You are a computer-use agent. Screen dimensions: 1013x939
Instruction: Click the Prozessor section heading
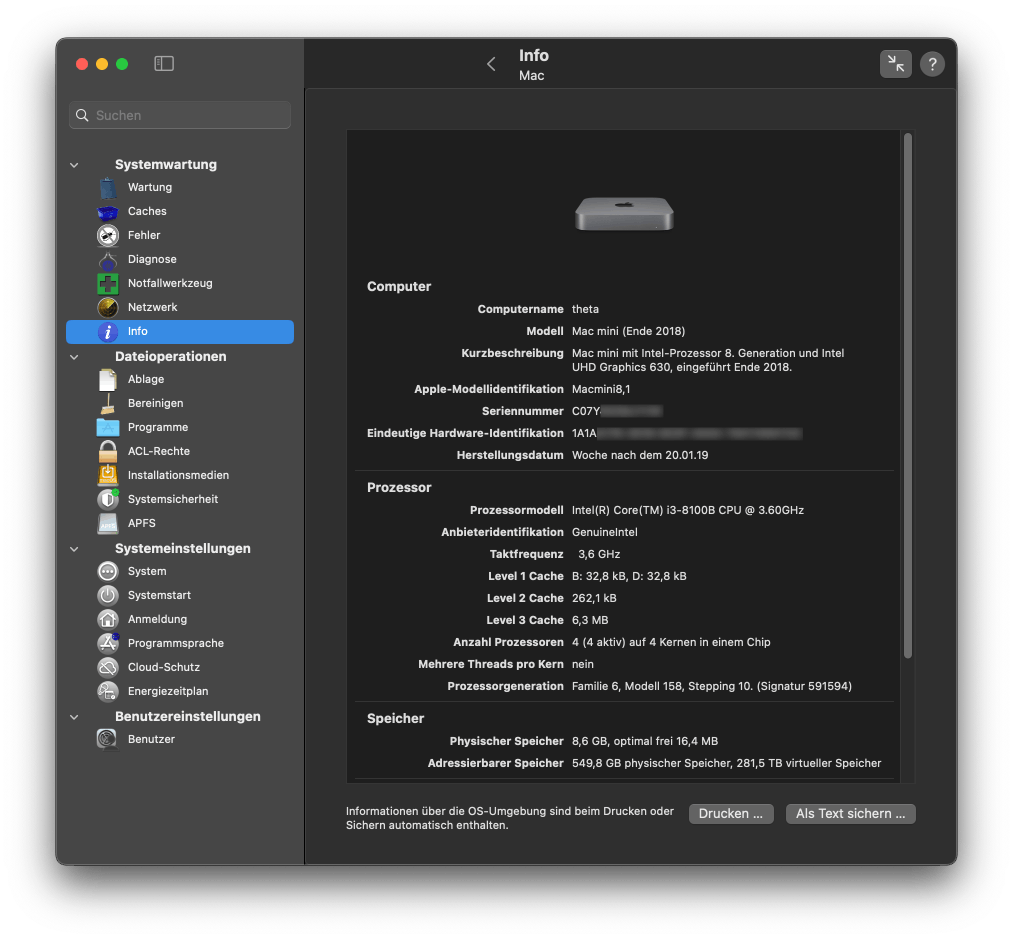399,487
